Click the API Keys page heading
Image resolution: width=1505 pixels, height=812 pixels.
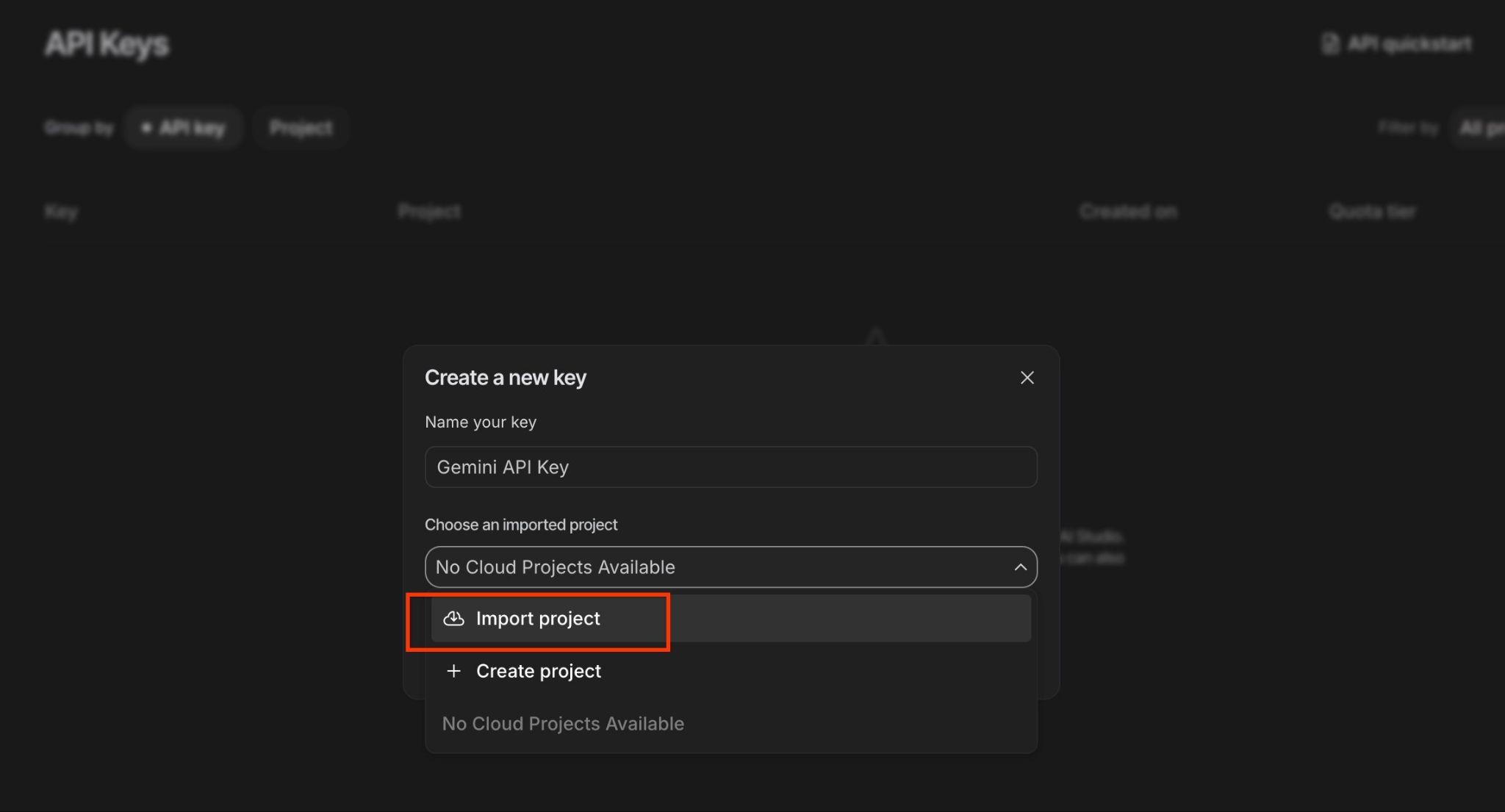[x=107, y=44]
